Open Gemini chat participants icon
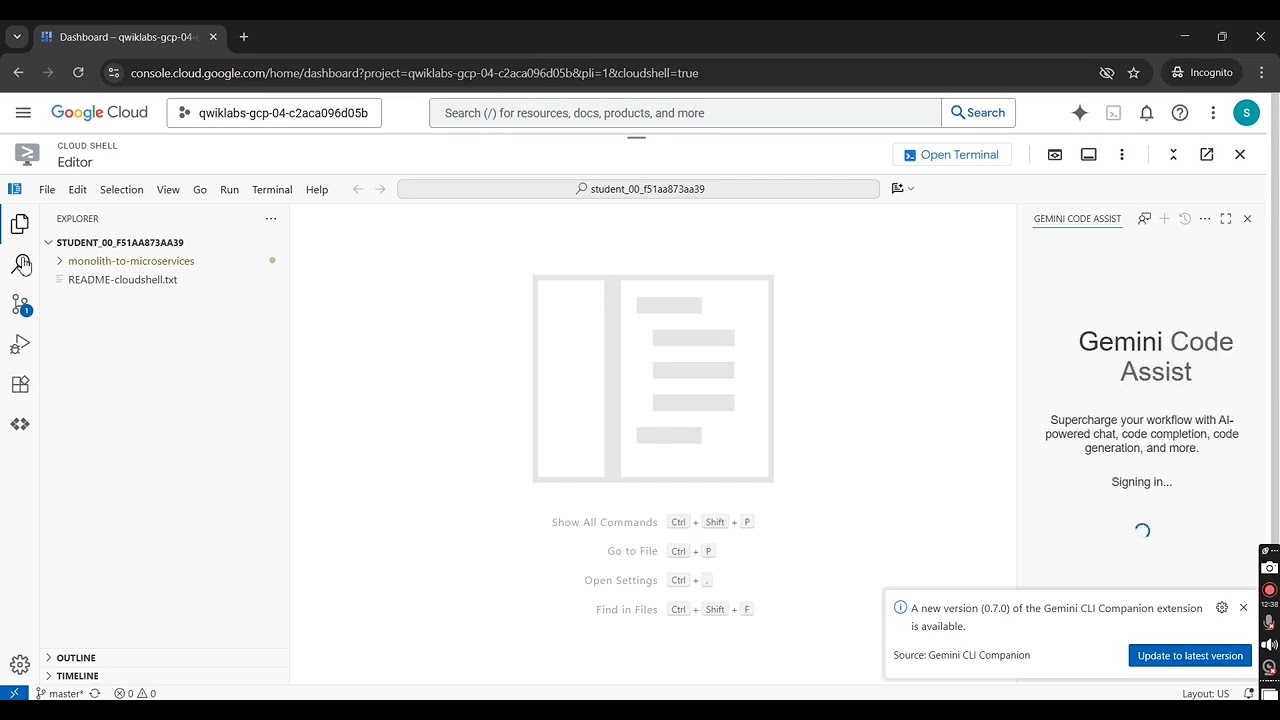The width and height of the screenshot is (1280, 720). pyautogui.click(x=1144, y=219)
